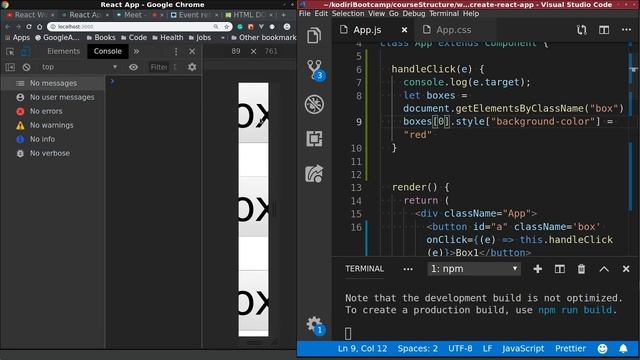Toggle the DevTools device toolbar
Image resolution: width=640 pixels, height=360 pixels.
pyautogui.click(x=25, y=51)
